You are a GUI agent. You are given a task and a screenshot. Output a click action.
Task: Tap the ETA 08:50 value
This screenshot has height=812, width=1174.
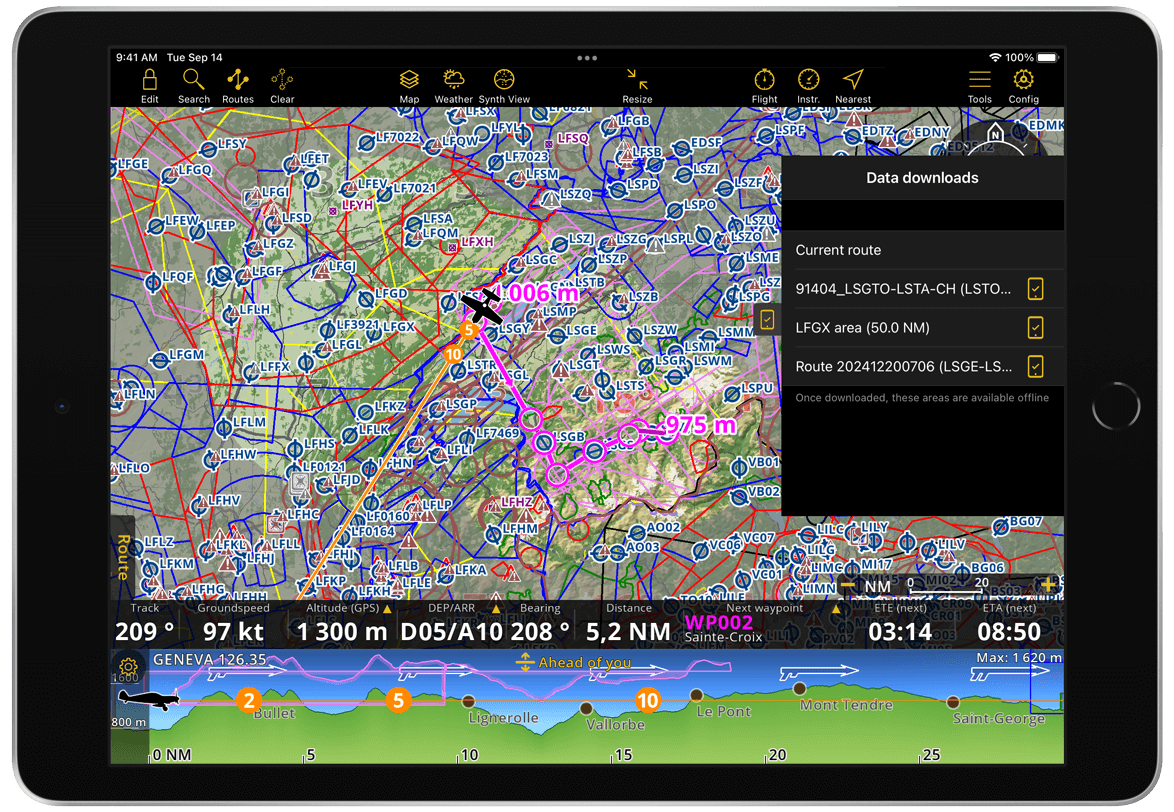tap(1009, 632)
